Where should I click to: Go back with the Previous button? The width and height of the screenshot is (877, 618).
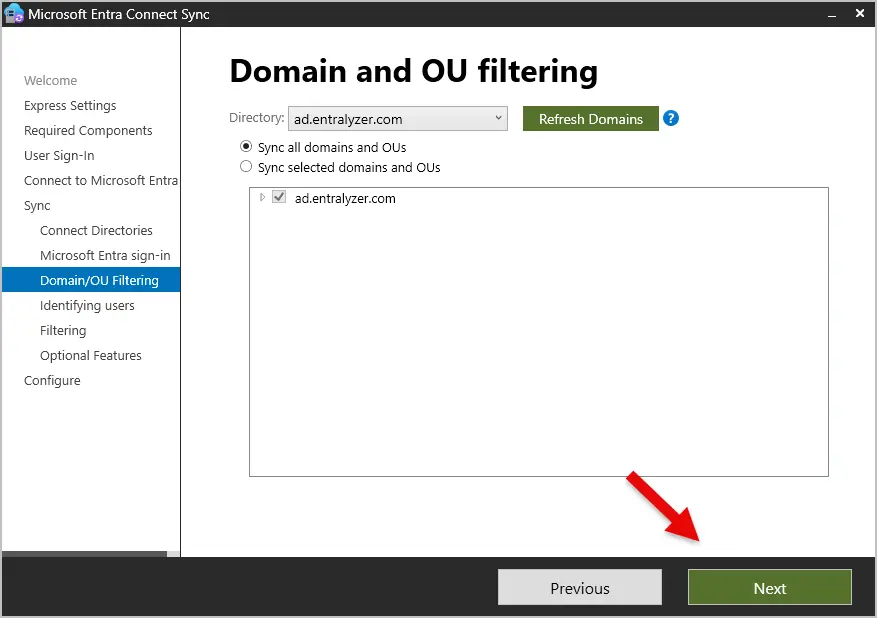pos(579,588)
